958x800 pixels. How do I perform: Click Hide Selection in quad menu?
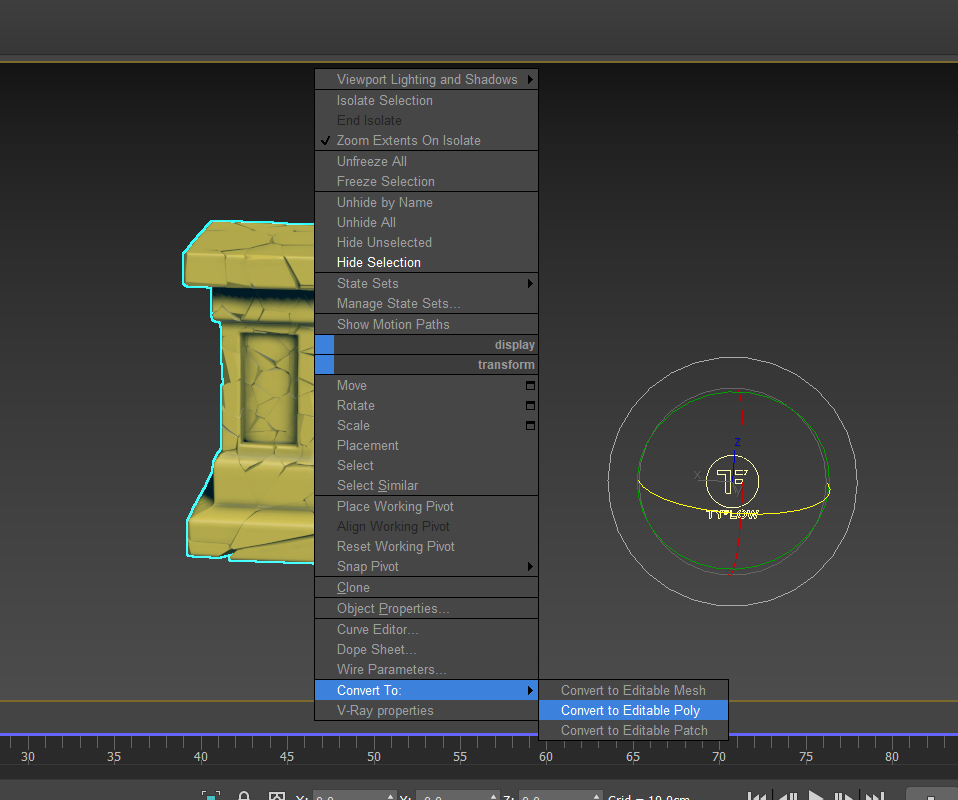click(378, 263)
